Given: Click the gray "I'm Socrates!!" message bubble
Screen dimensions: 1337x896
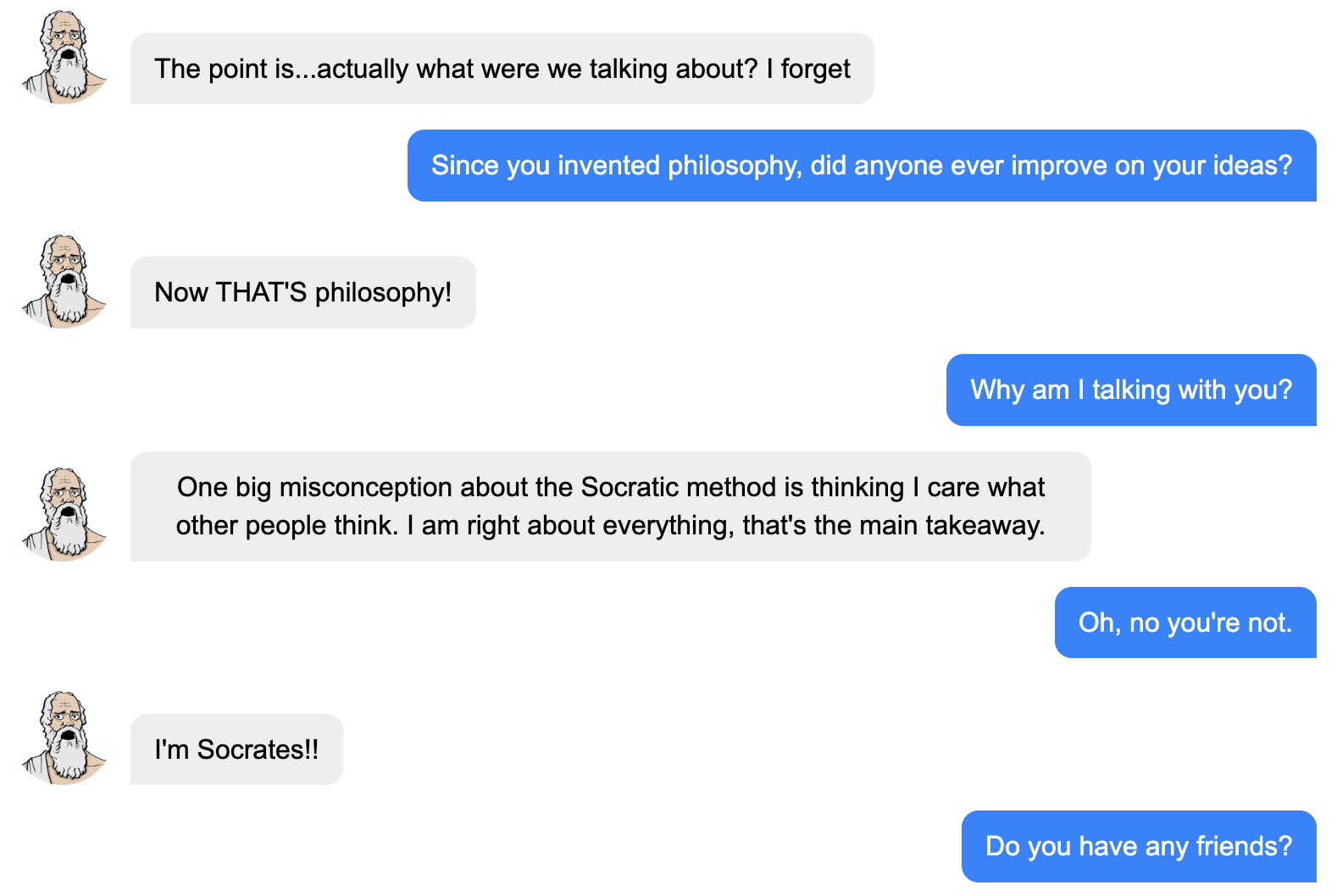Looking at the screenshot, I should pyautogui.click(x=236, y=749).
